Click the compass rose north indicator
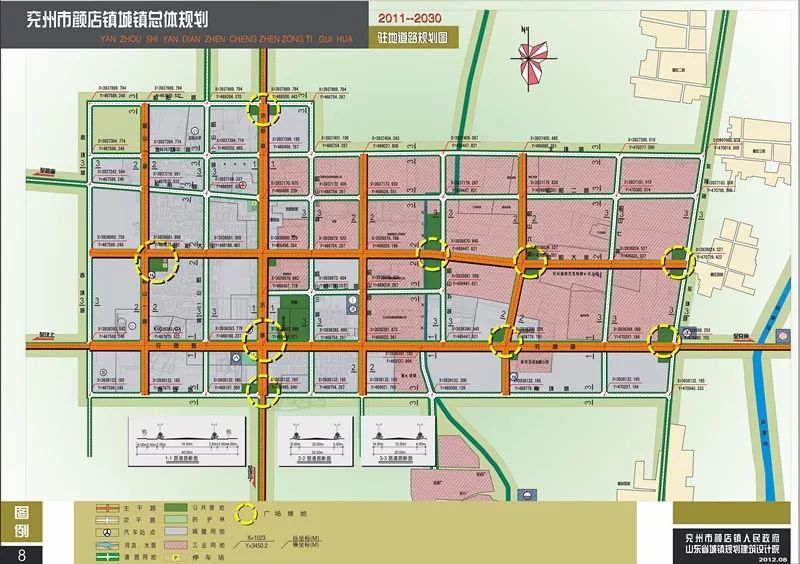This screenshot has height=564, width=800. [532, 58]
